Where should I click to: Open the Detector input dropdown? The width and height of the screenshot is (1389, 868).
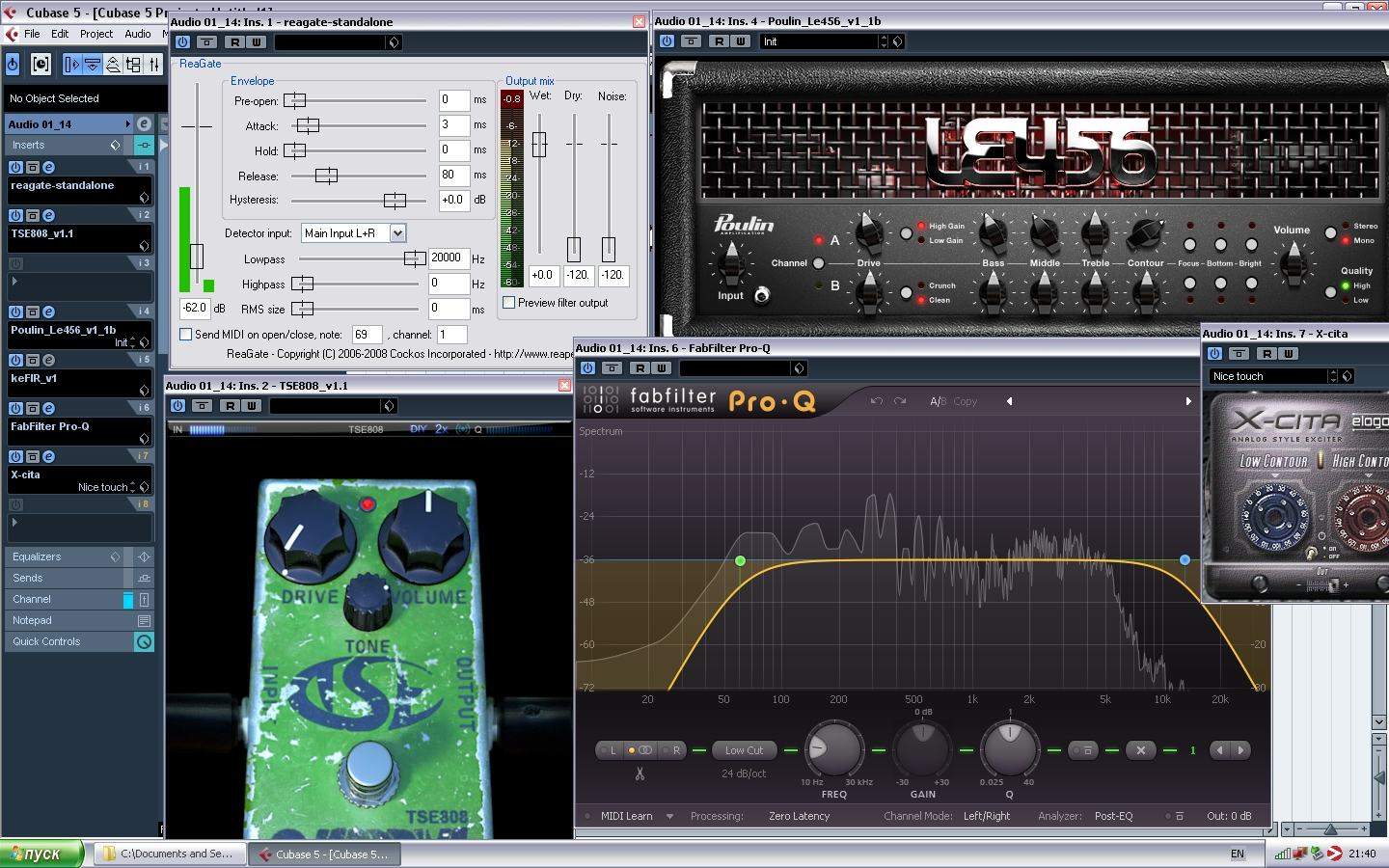396,233
